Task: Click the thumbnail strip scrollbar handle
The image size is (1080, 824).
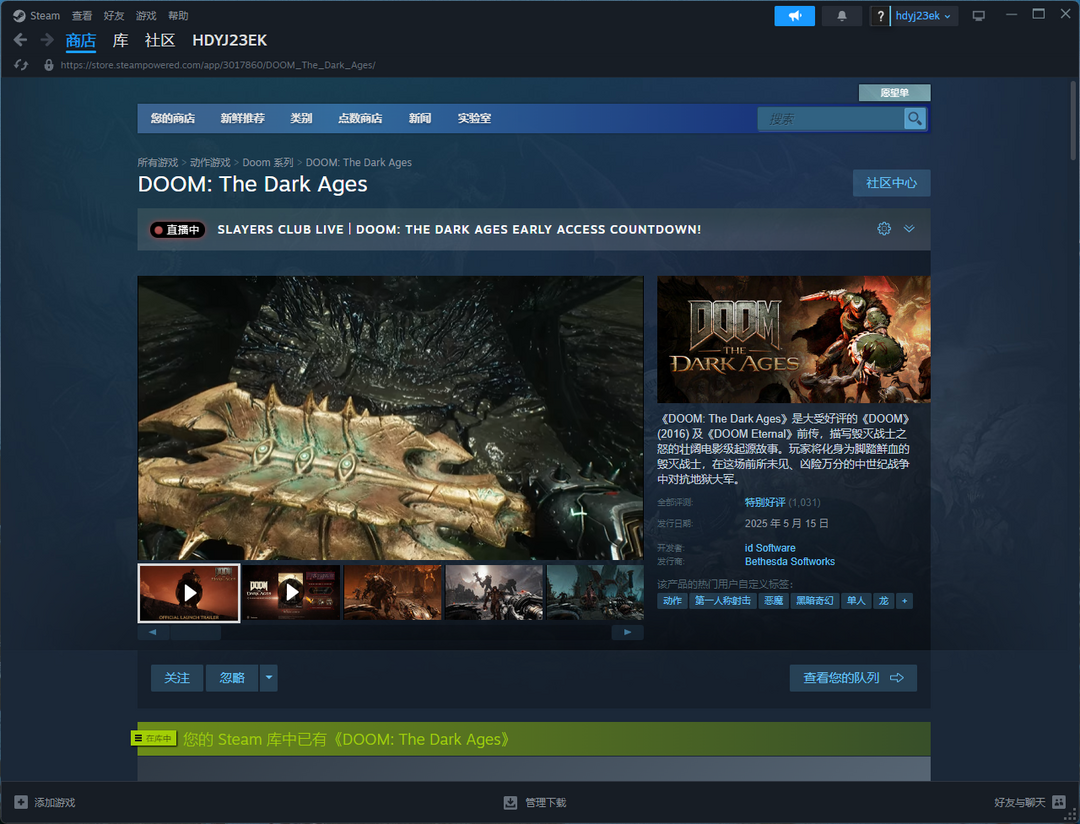Action: coord(196,632)
